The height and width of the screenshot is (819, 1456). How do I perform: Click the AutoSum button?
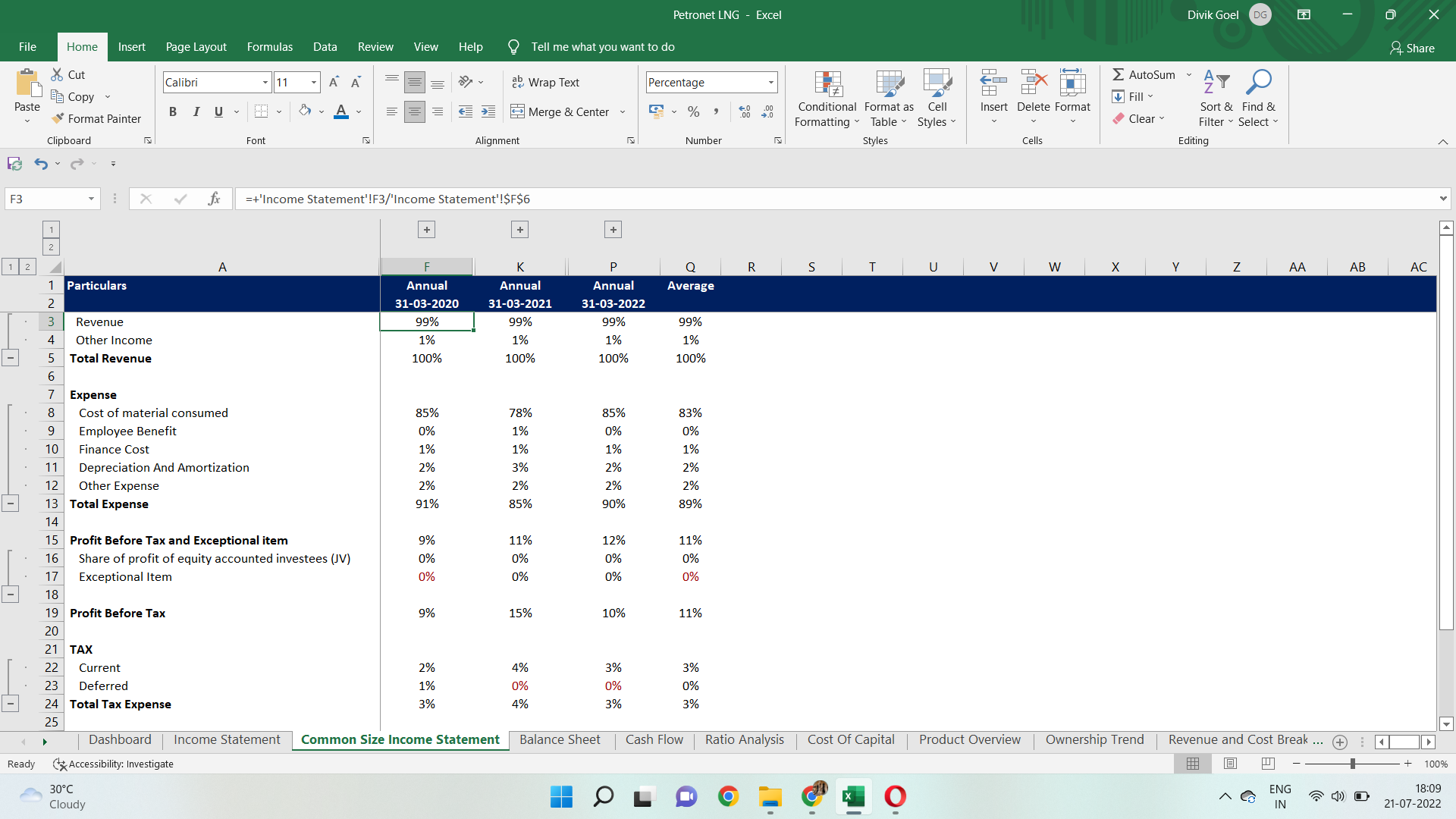1144,74
